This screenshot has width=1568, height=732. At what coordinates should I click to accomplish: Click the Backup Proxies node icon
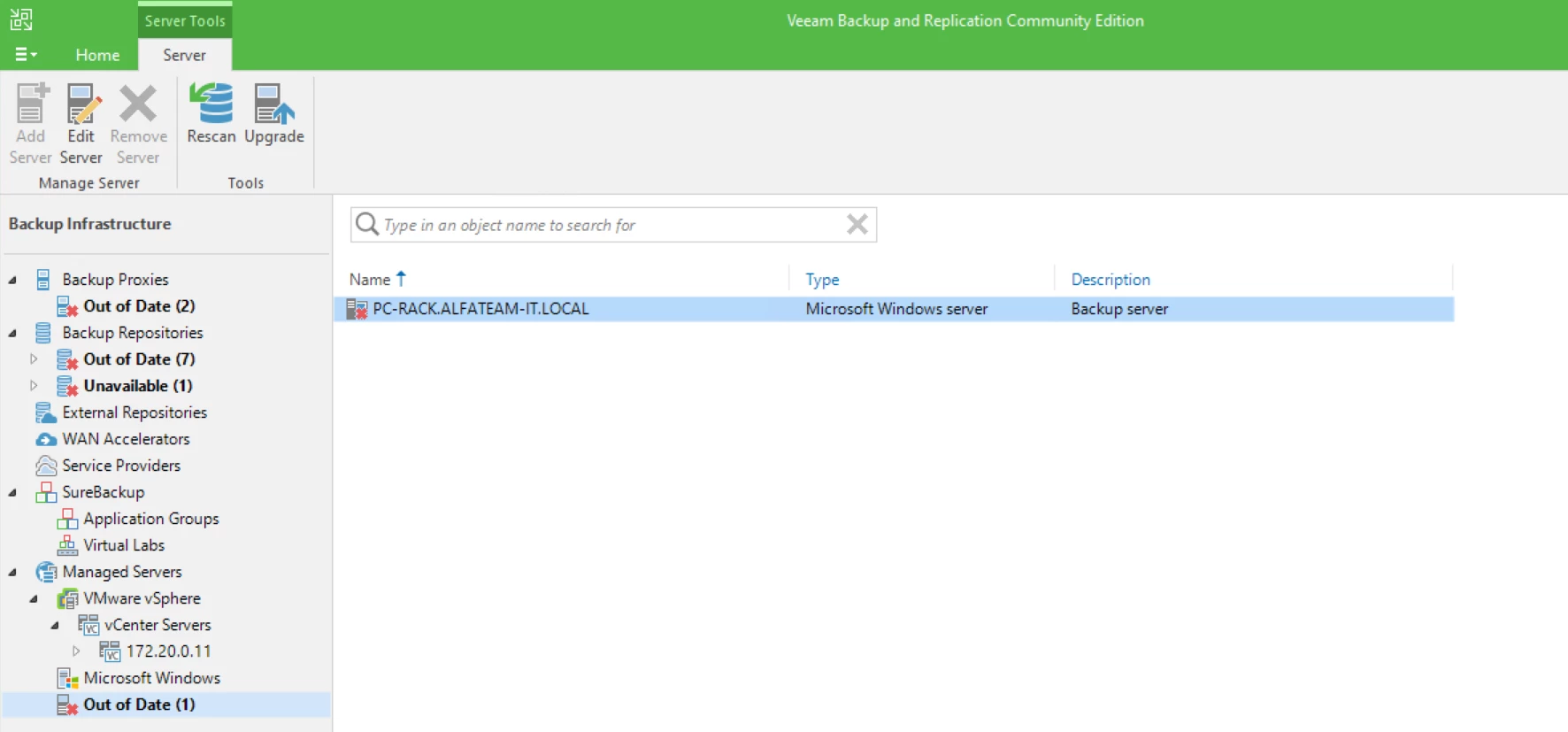click(x=42, y=280)
